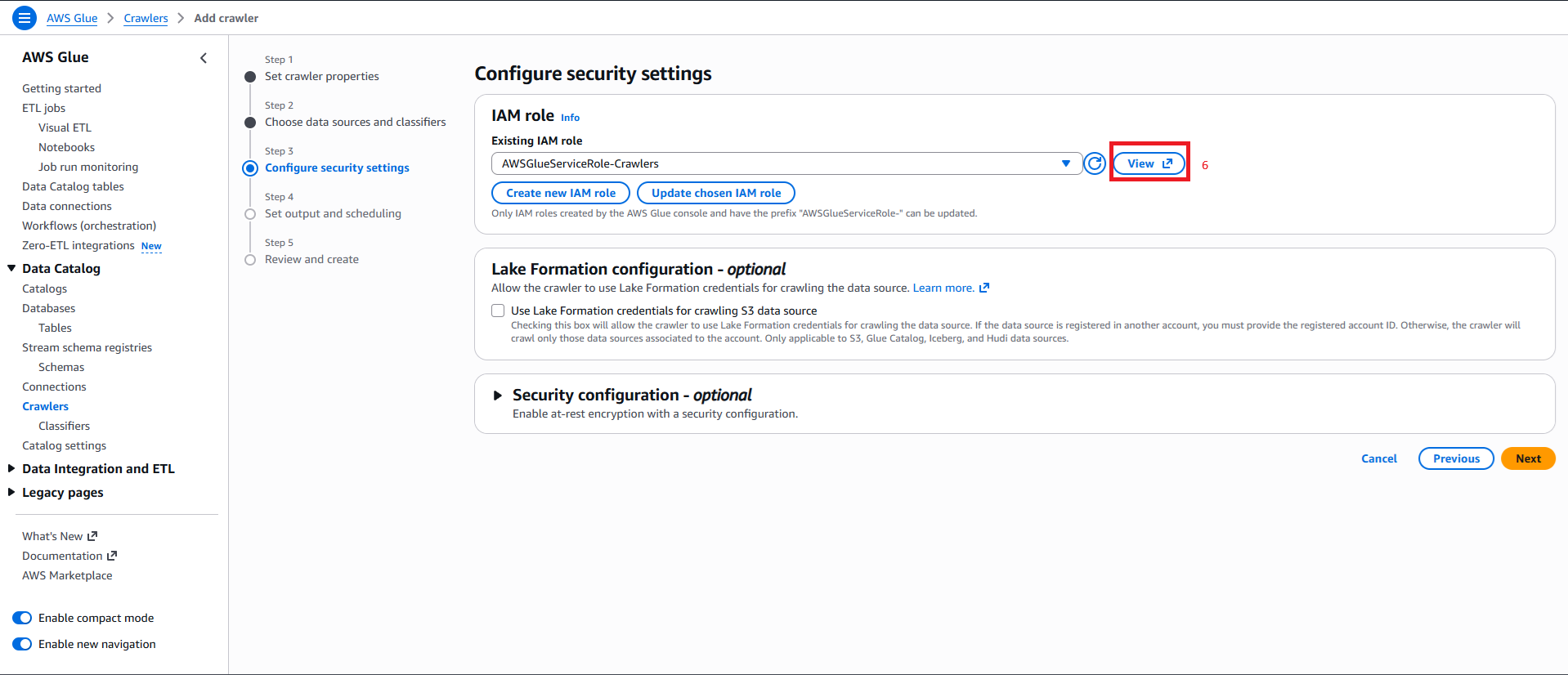1568x675 pixels.
Task: Open Data connections page
Action: [x=67, y=206]
